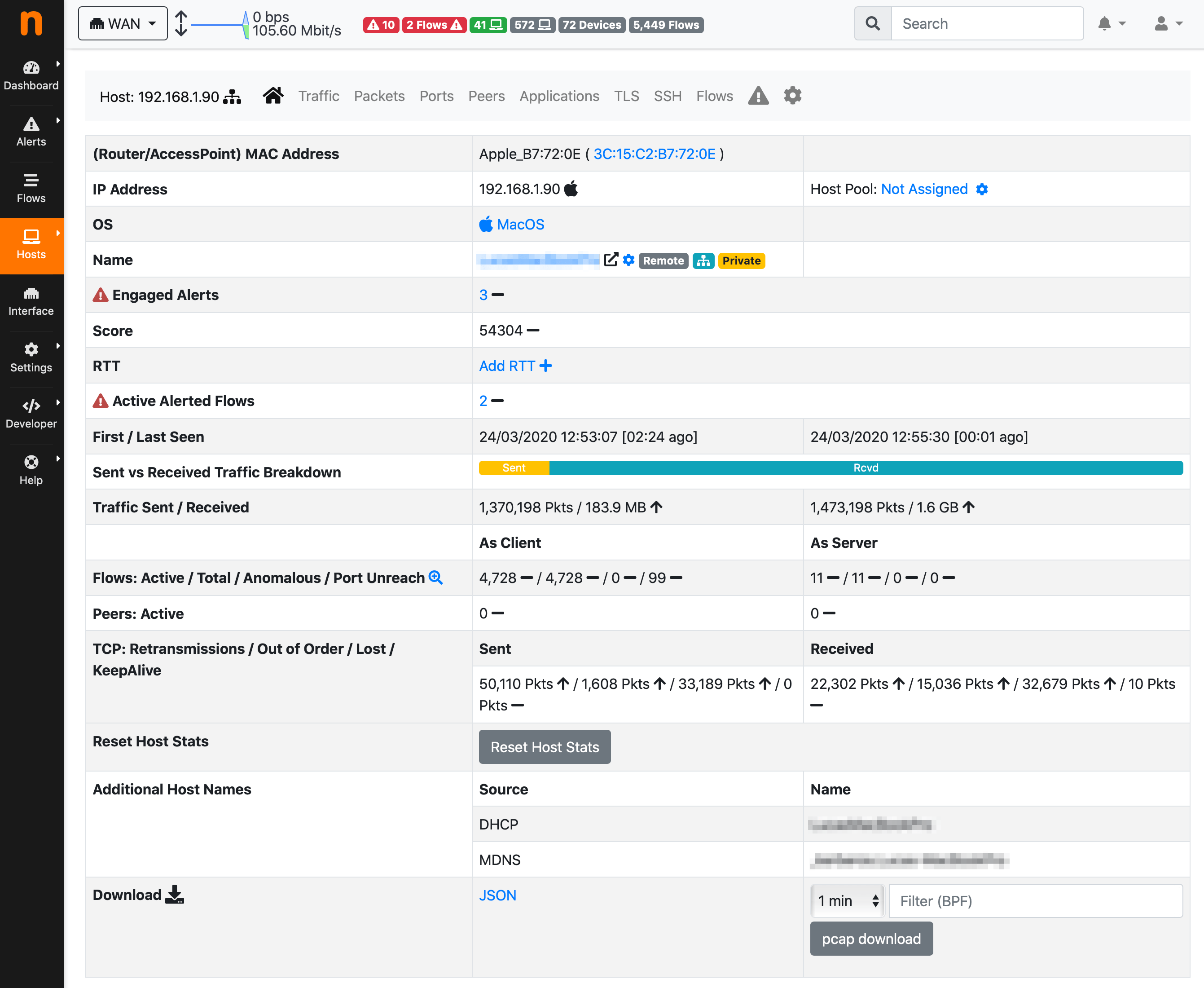Open the Dashboard sidebar item
Screen dimensions: 1204x988
pyautogui.click(x=31, y=76)
